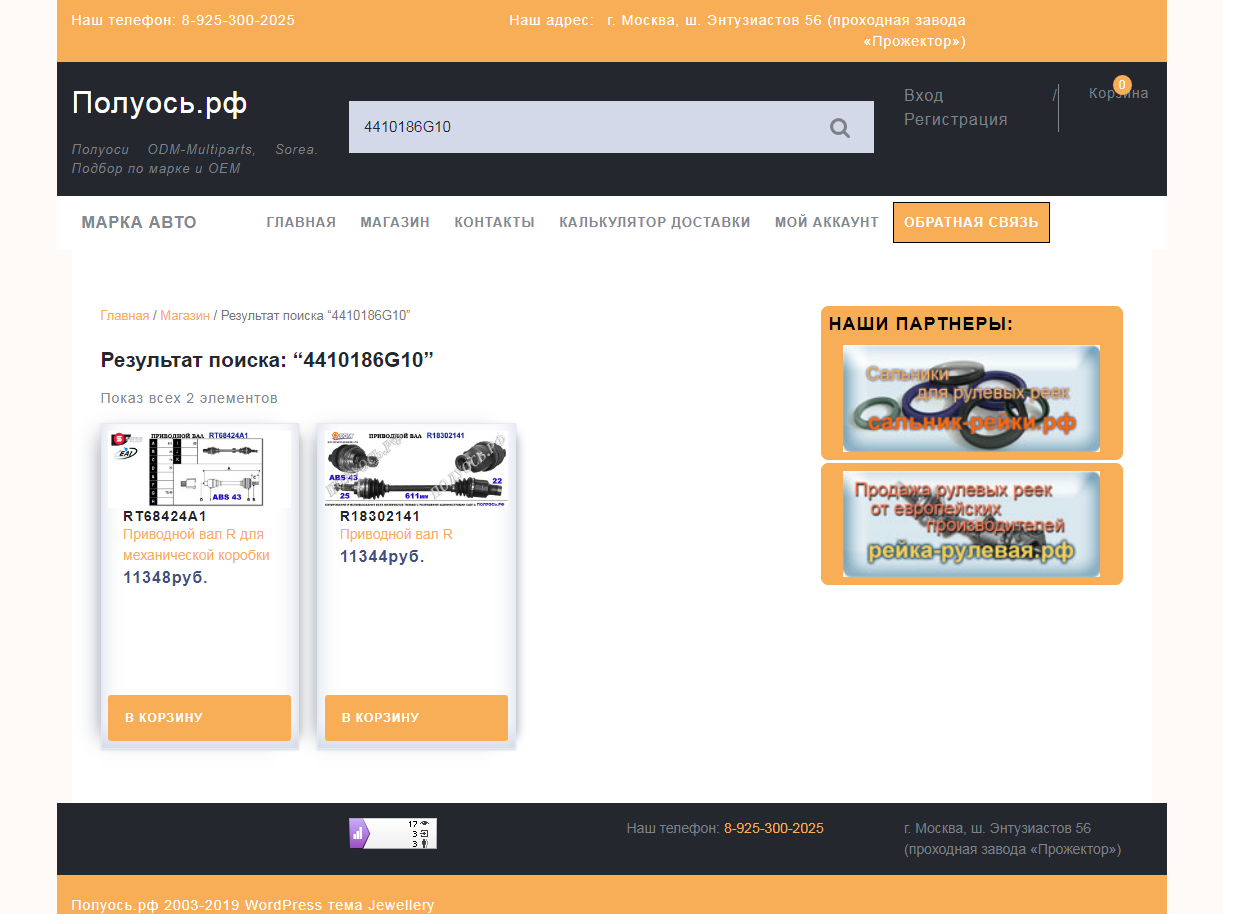Open the МАГАЗИН menu item

(x=395, y=223)
